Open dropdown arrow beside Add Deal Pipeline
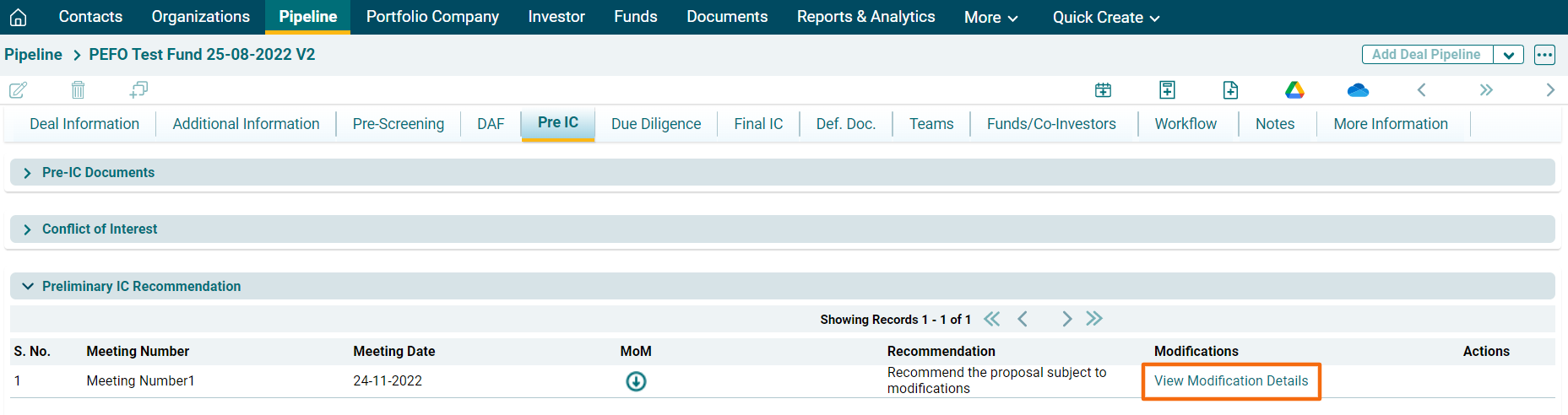Viewport: 1568px width, 415px height. 1508,55
